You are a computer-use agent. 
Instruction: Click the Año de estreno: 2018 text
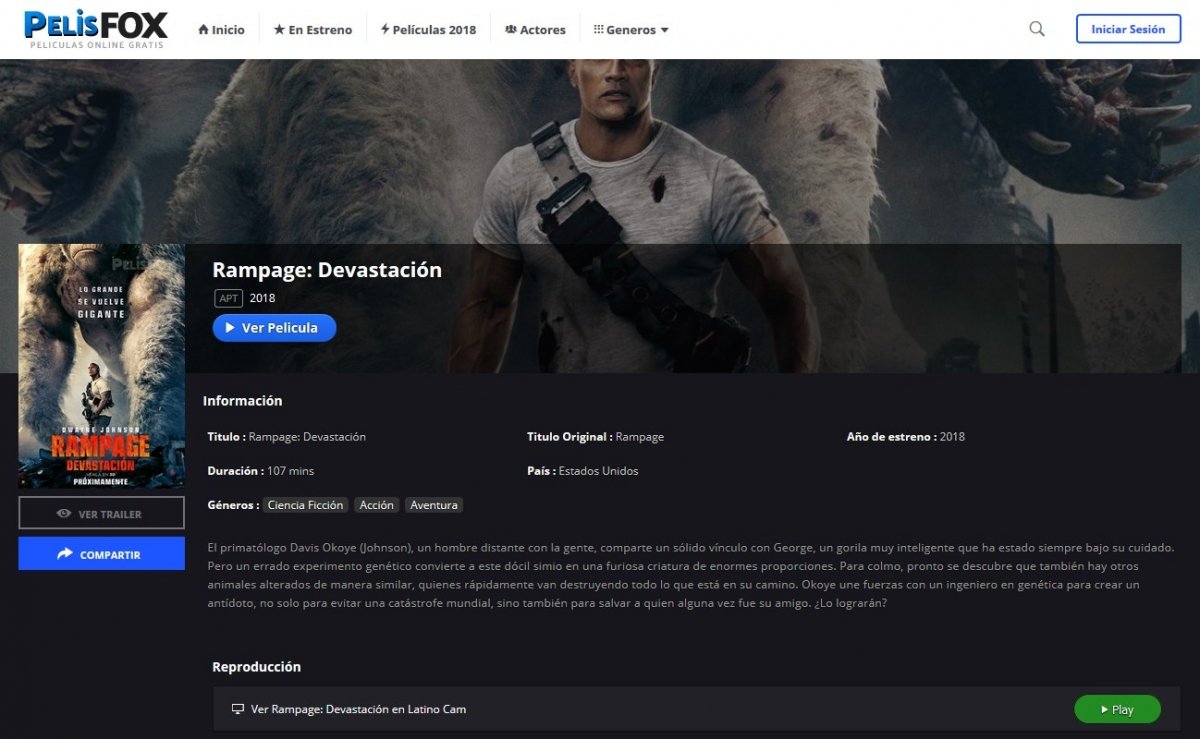906,437
